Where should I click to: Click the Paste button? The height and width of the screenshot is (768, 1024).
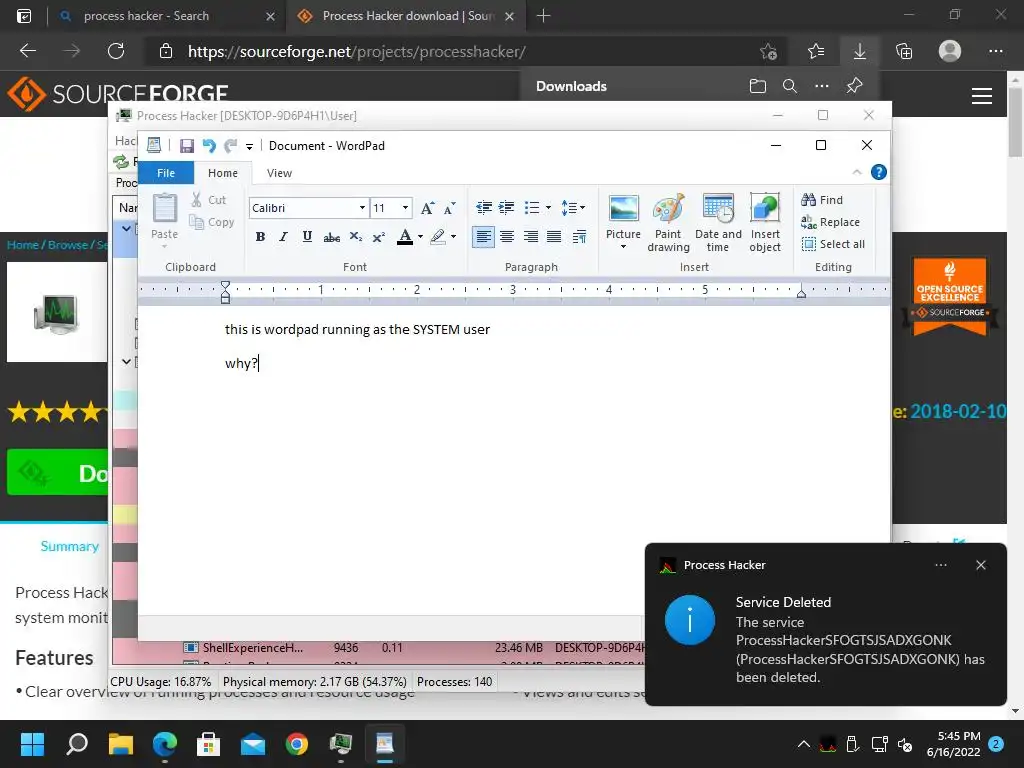tap(165, 220)
